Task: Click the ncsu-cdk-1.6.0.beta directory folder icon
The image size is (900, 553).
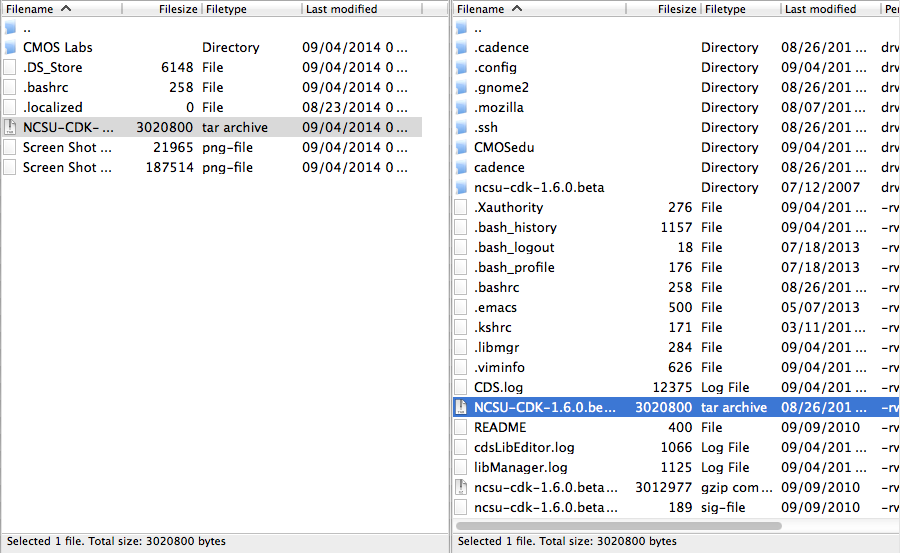Action: coord(461,187)
